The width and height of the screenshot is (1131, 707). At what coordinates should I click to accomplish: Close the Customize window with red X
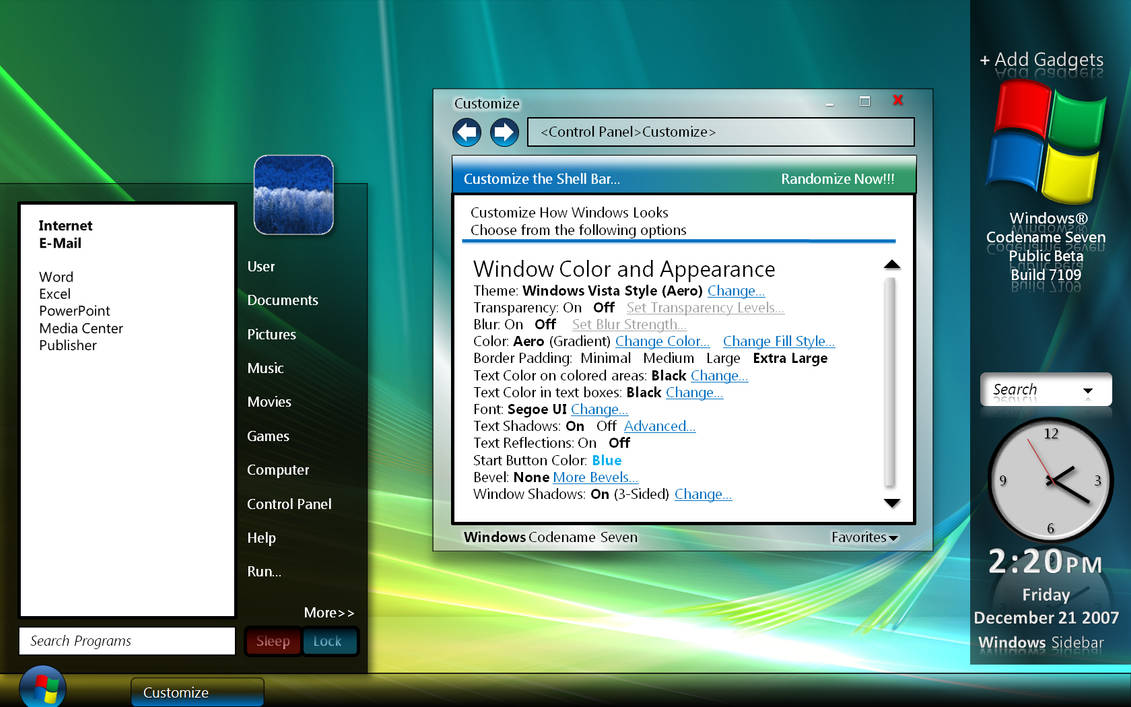pyautogui.click(x=898, y=100)
